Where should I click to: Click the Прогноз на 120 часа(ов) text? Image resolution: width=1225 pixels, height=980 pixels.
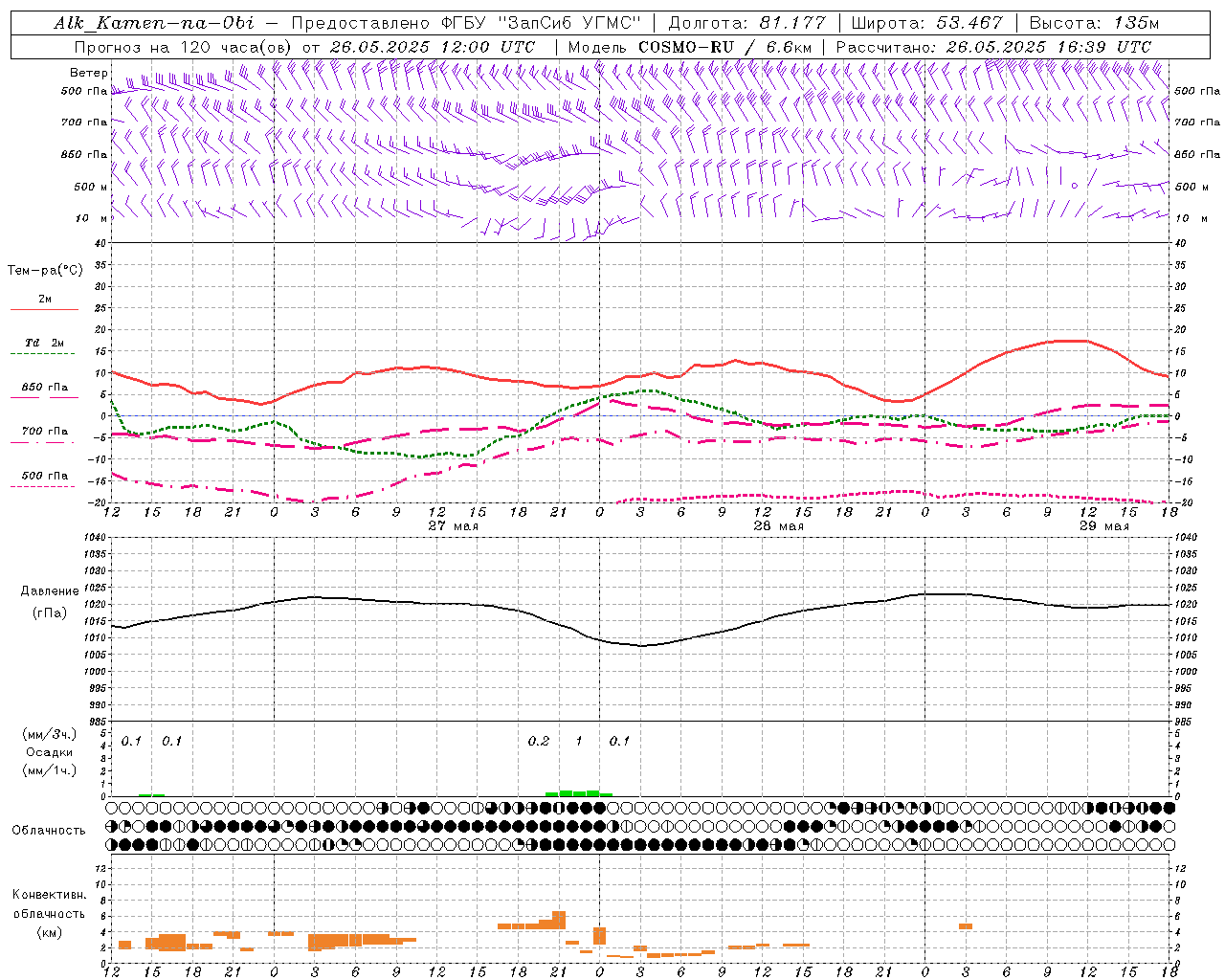[184, 47]
